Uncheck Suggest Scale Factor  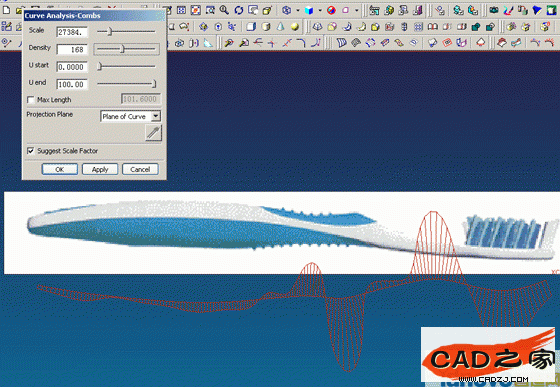31,151
